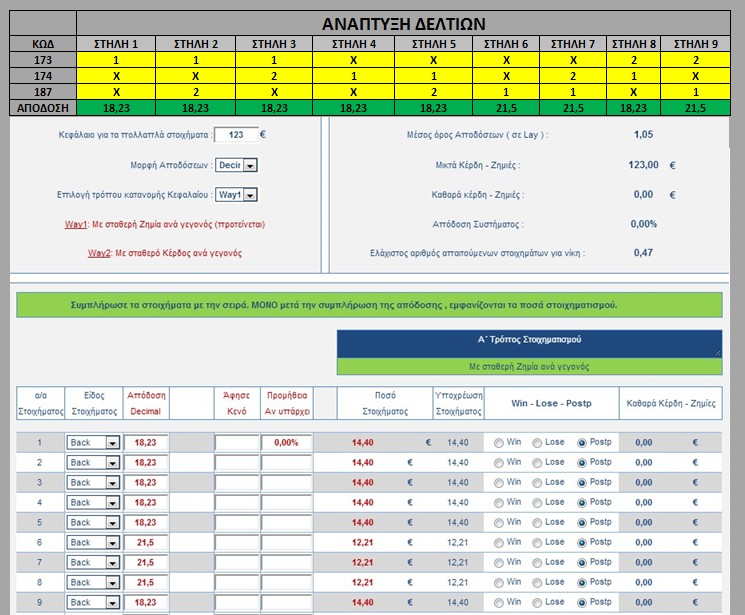Click the ΣΤΗΛΗ 1 column header
The height and width of the screenshot is (615, 745).
click(116, 44)
